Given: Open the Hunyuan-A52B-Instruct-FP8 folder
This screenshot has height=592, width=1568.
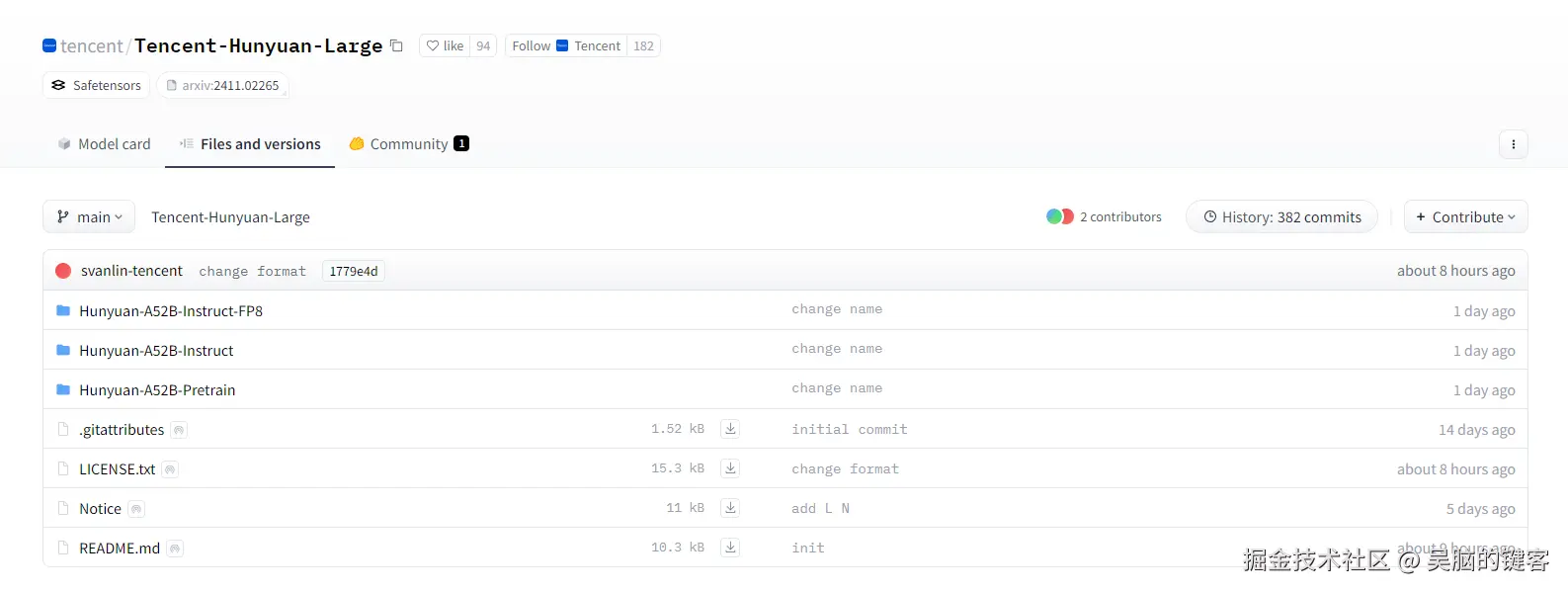Looking at the screenshot, I should point(171,310).
